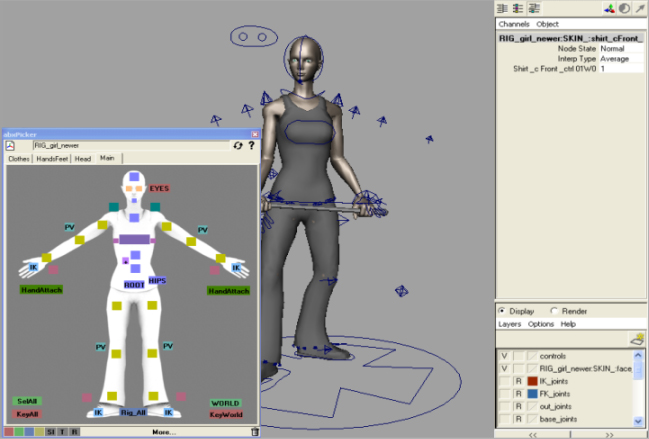Click the manipulator axis icon in Channel Box

coord(610,8)
